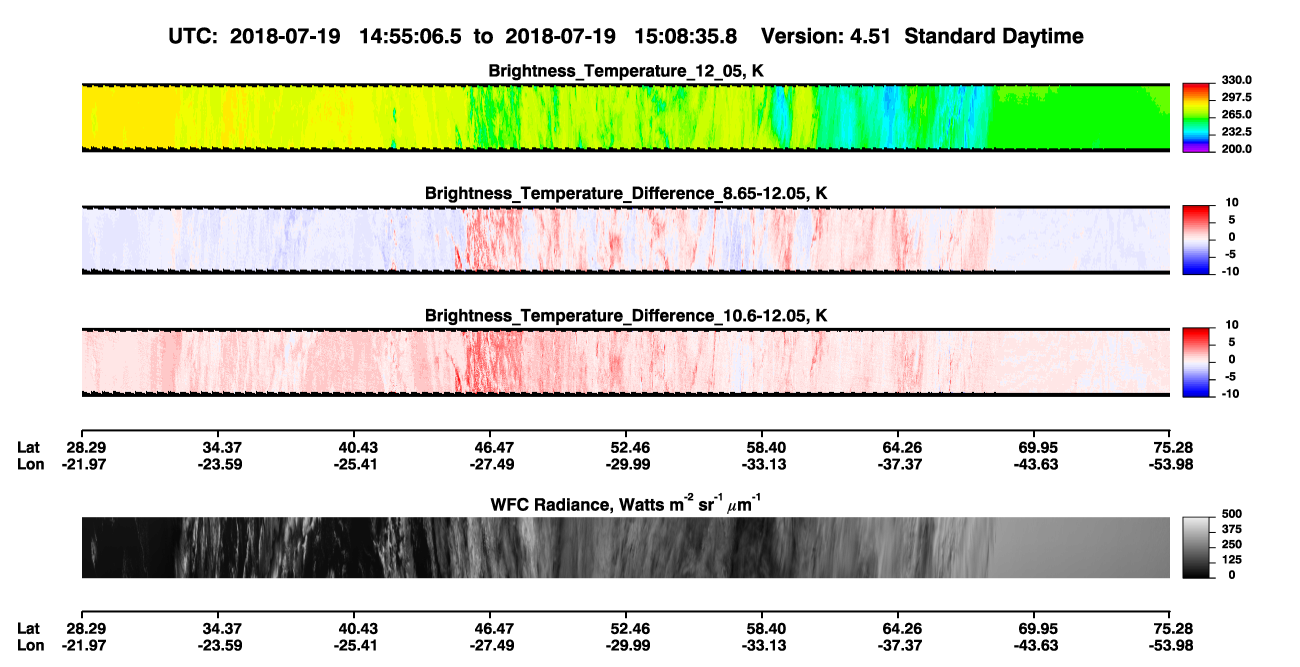Click the '232.5' colorbar tick label
This screenshot has width=1300, height=667.
(x=1237, y=132)
